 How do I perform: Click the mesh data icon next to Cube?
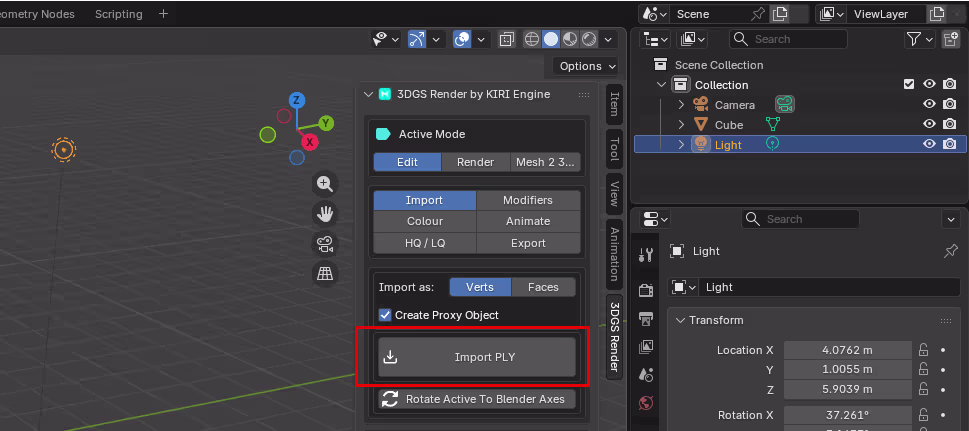(x=772, y=124)
